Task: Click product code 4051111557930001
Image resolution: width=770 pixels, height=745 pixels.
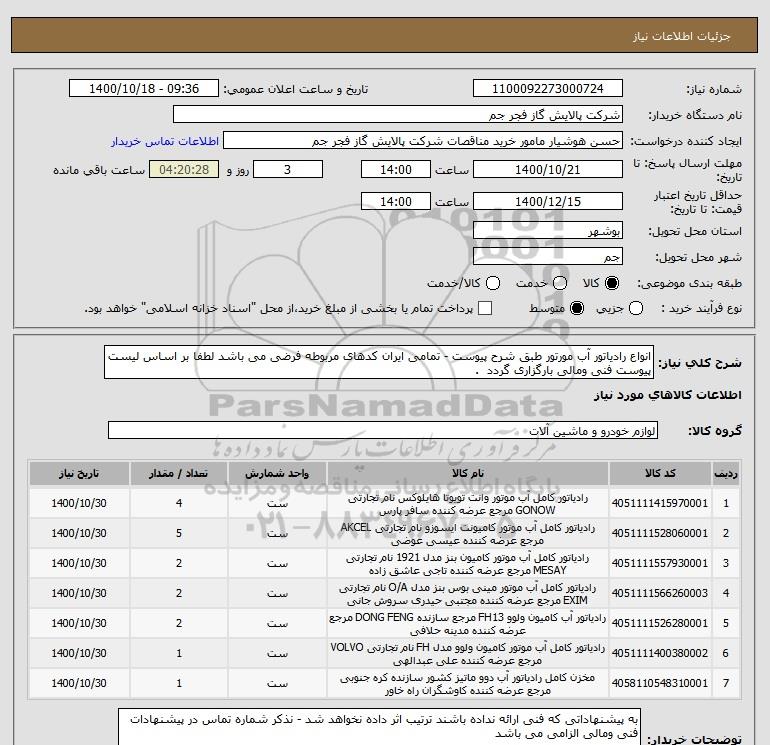Action: click(660, 563)
